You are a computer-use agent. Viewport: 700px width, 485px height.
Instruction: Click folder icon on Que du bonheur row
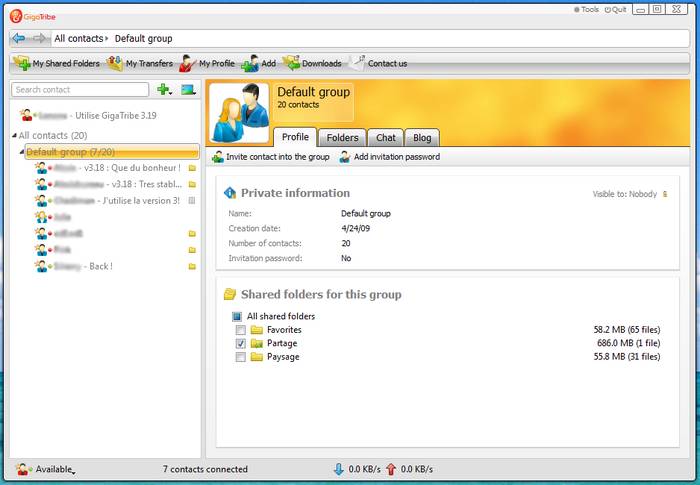click(x=192, y=168)
